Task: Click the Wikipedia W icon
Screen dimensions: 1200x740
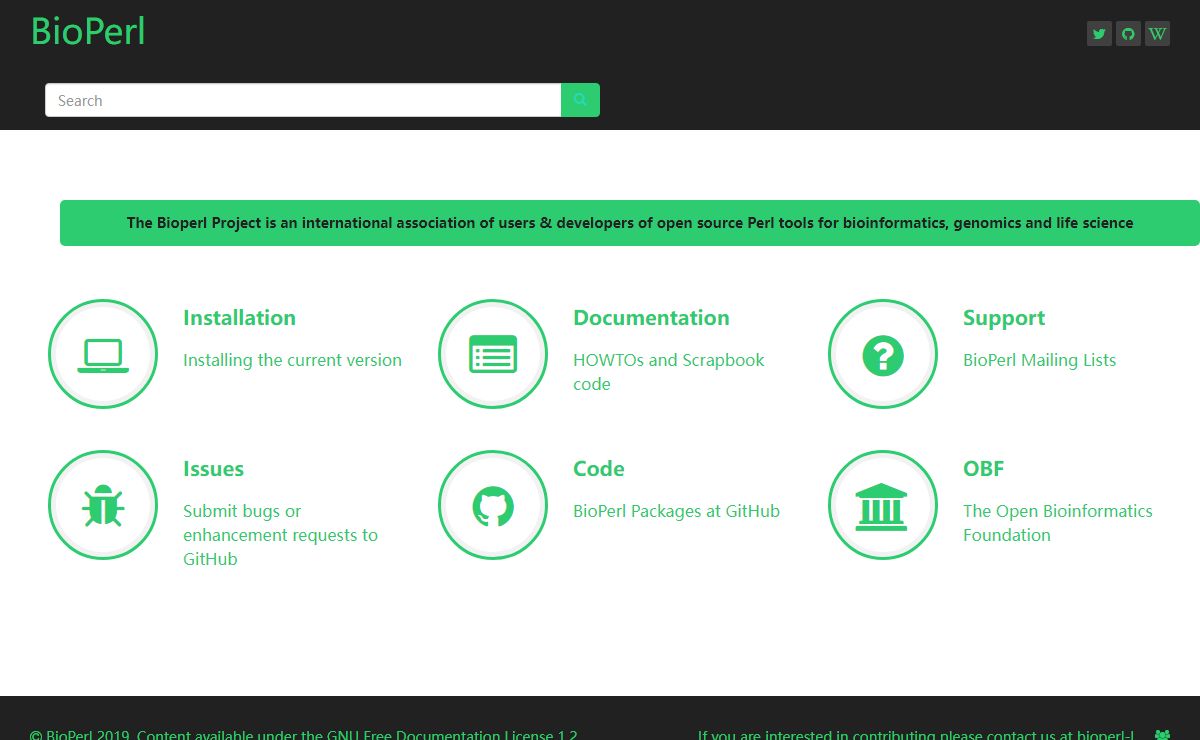Action: 1157,34
